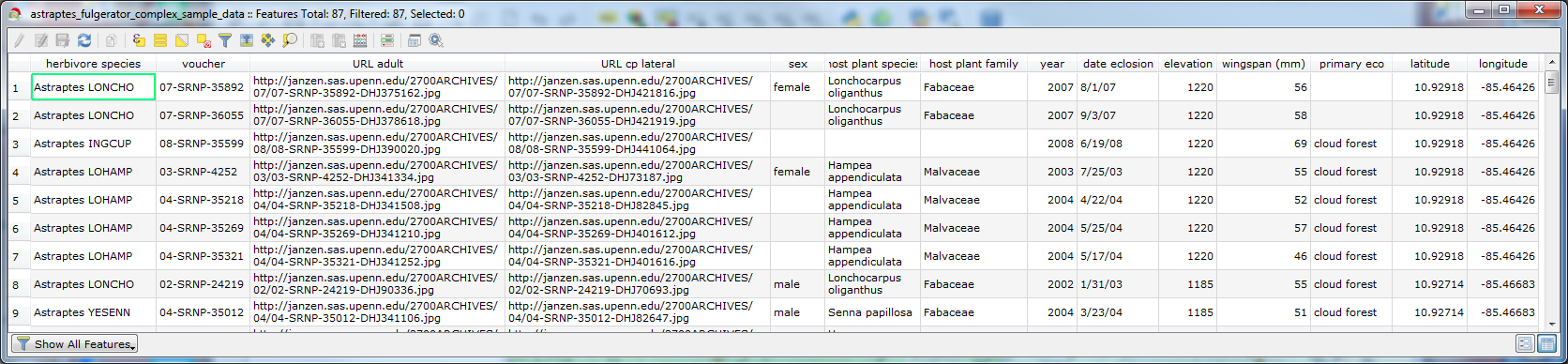Select row 3 via its row header
The height and width of the screenshot is (364, 1568).
(20, 144)
